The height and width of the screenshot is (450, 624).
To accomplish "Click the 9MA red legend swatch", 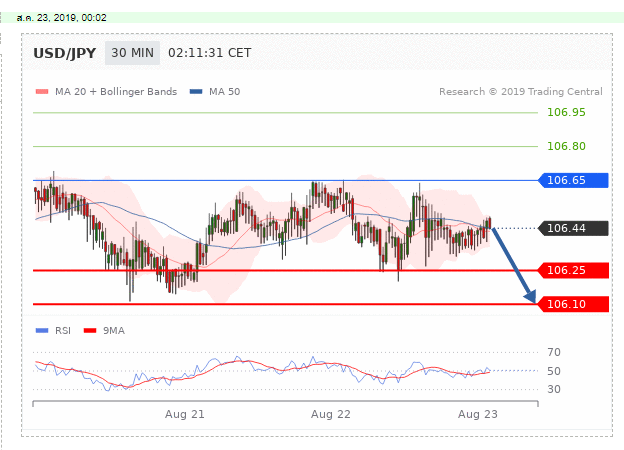I will pyautogui.click(x=90, y=331).
